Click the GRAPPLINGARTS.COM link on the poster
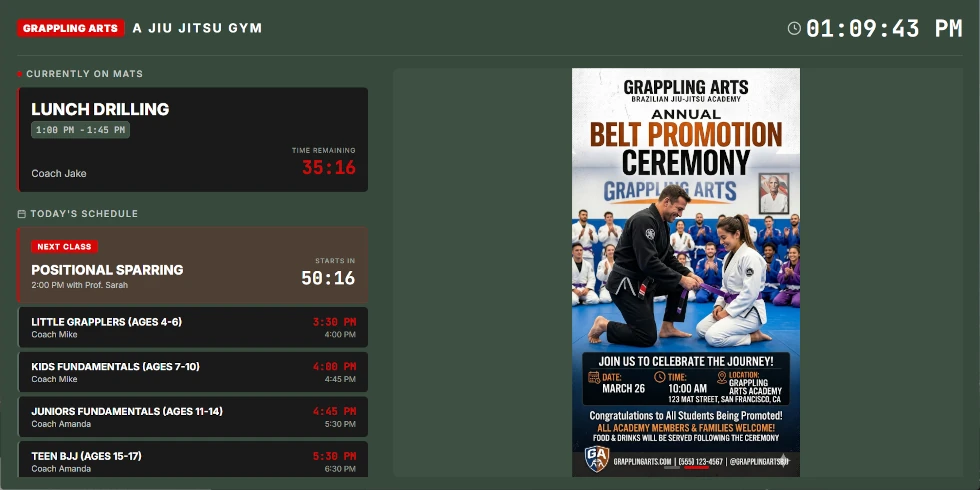980x490 pixels. click(642, 462)
